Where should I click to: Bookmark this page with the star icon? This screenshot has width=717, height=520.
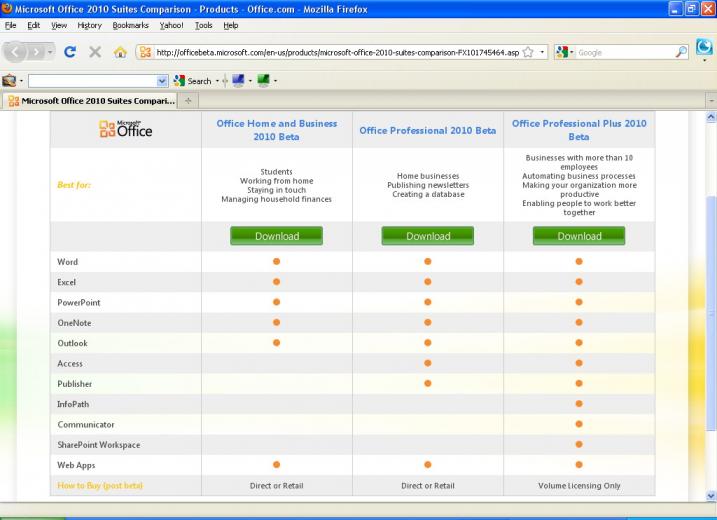(x=528, y=52)
